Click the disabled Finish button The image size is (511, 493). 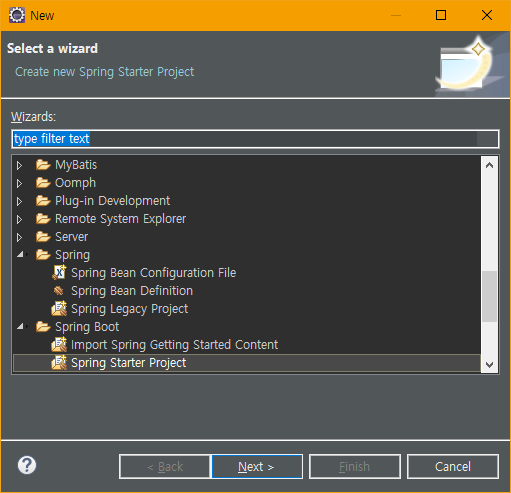click(355, 466)
